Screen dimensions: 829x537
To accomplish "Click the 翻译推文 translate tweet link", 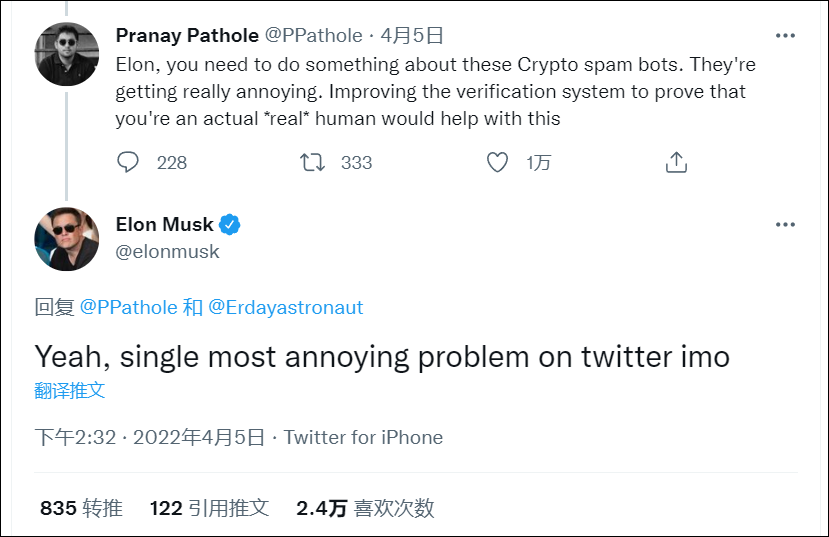I will click(70, 391).
